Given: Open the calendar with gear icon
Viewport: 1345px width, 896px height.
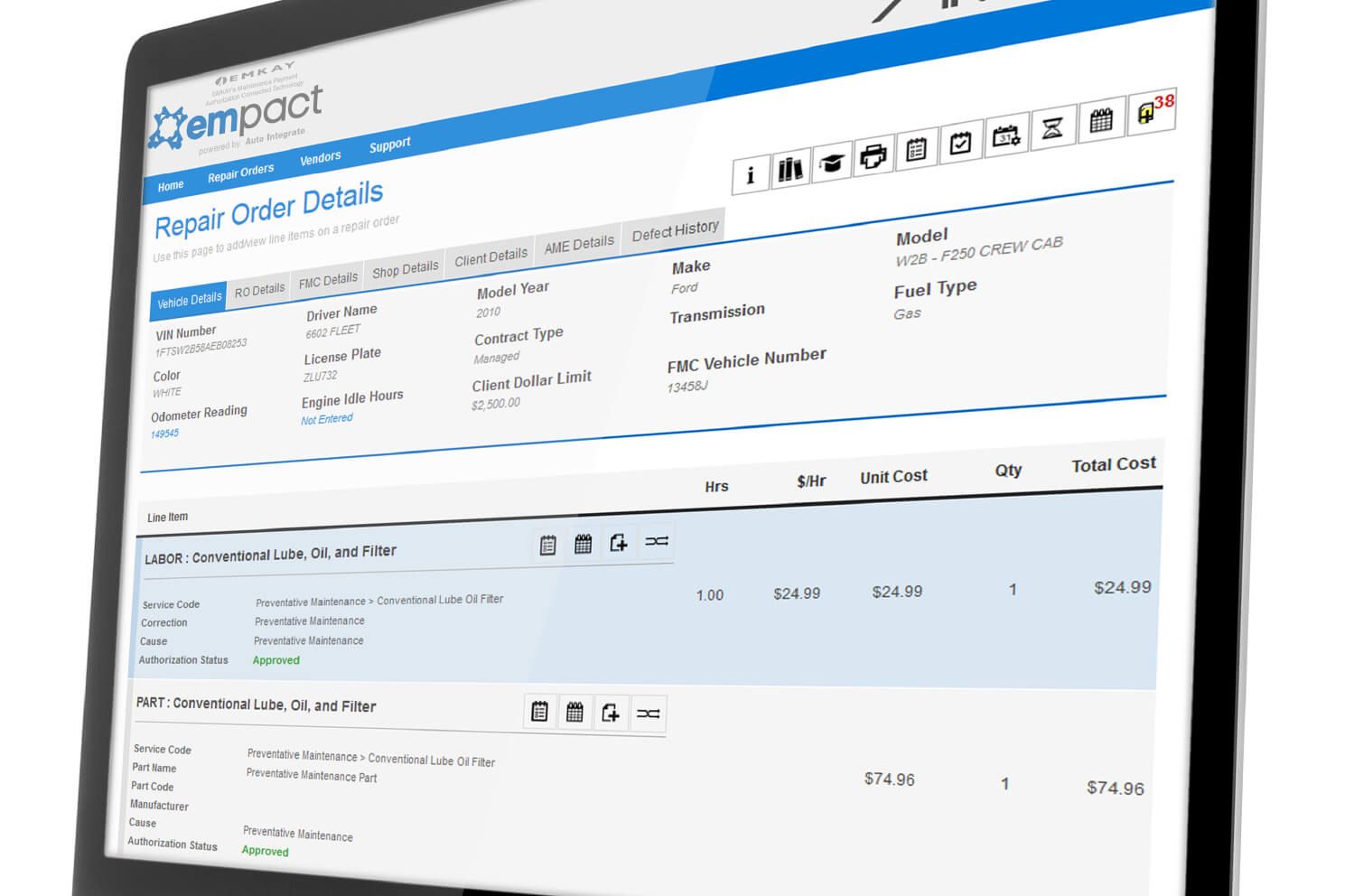Looking at the screenshot, I should 1006,135.
